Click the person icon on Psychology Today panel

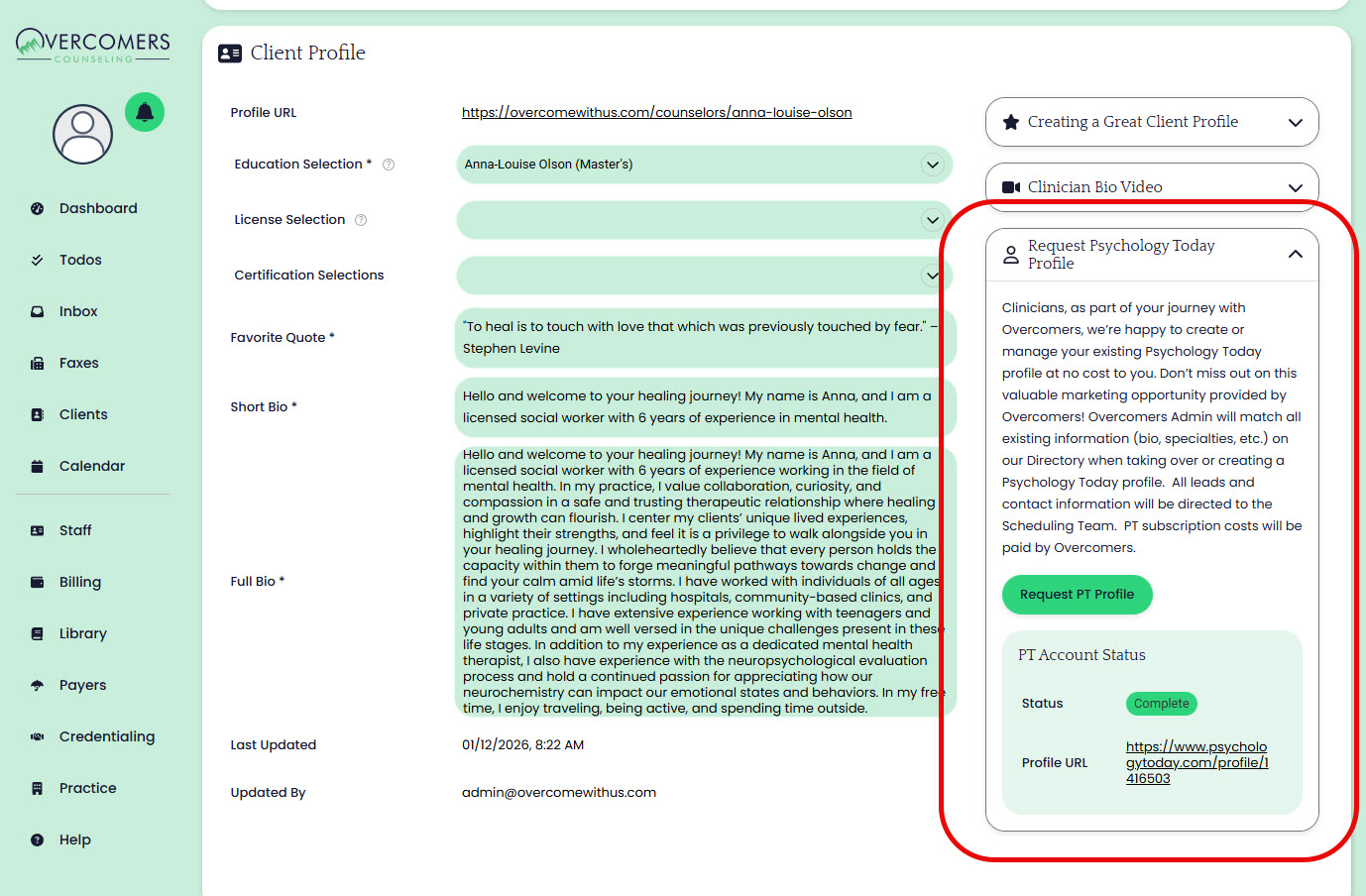[x=1011, y=255]
